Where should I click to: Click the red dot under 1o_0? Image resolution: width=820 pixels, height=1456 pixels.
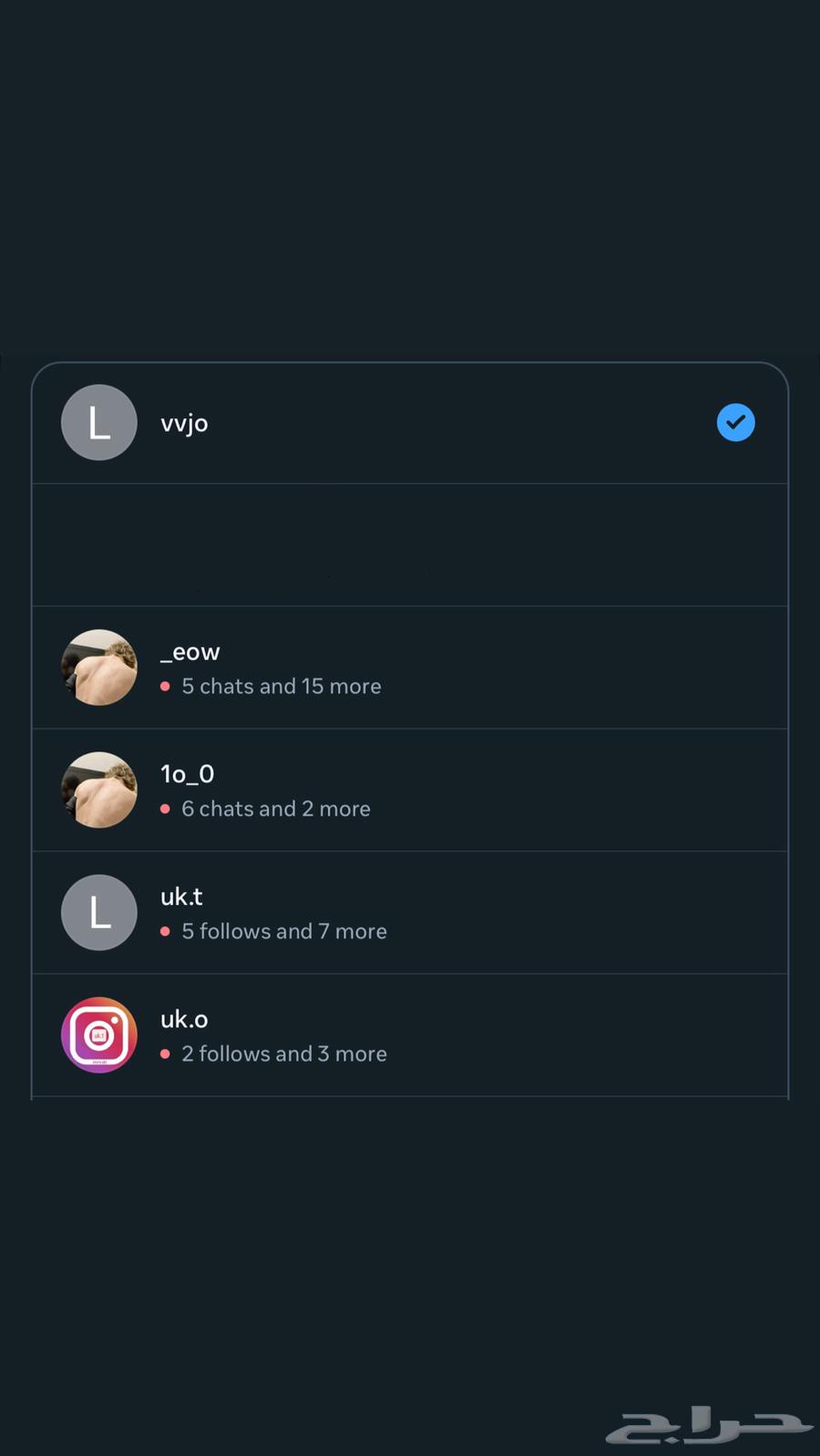[165, 809]
